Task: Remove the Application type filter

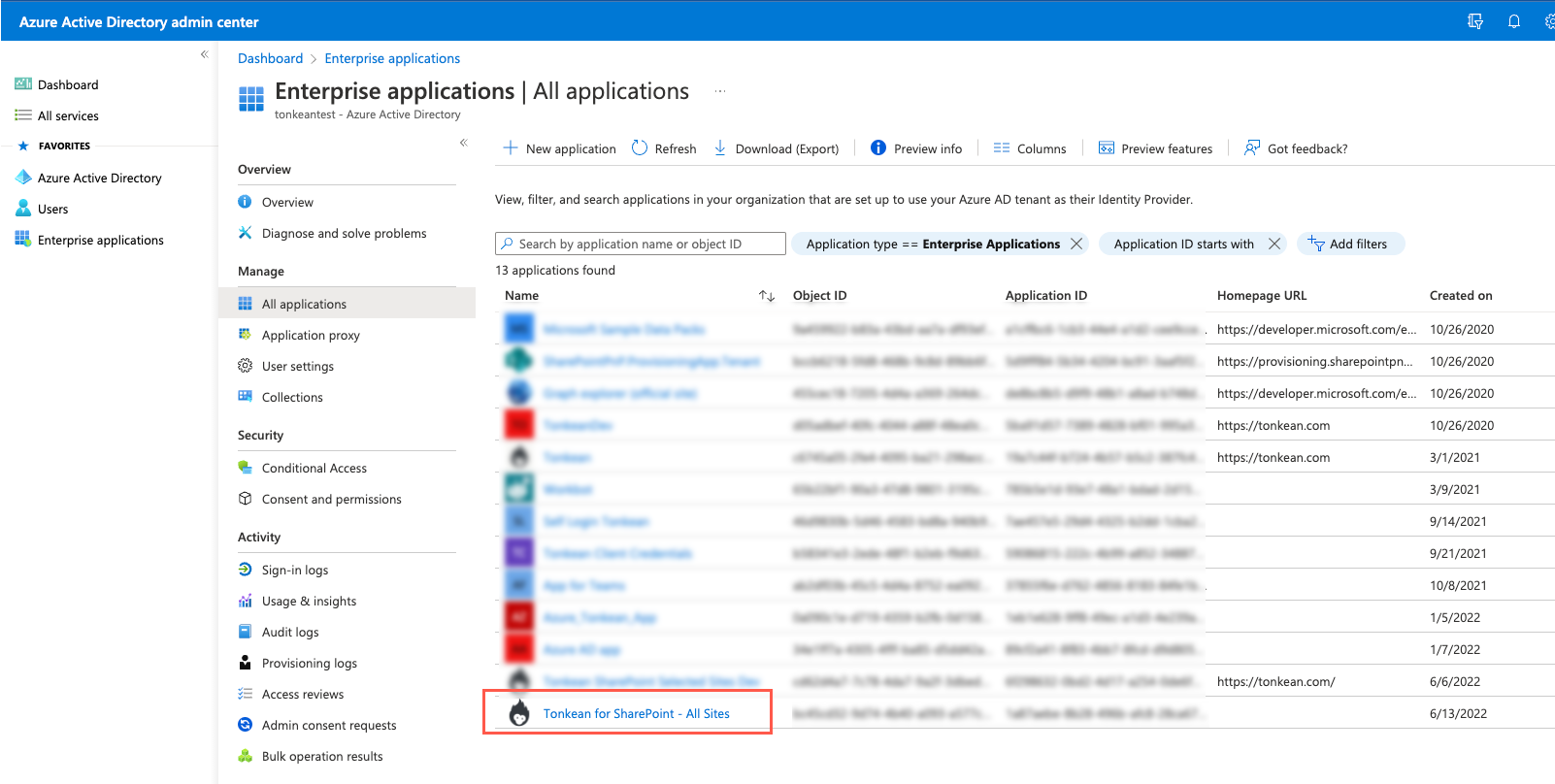Action: [1076, 244]
